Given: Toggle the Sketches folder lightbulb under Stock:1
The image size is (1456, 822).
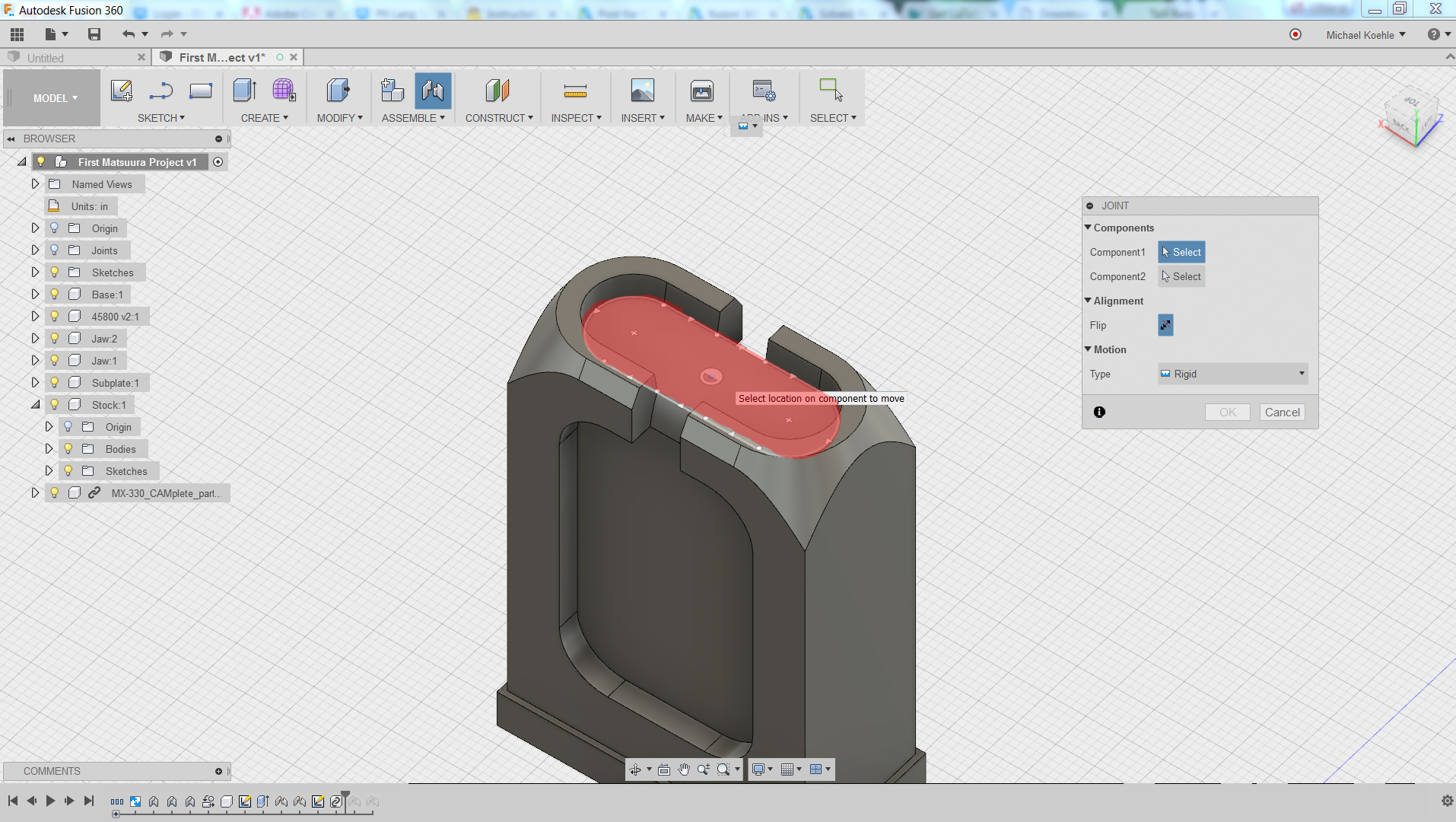Looking at the screenshot, I should click(68, 471).
